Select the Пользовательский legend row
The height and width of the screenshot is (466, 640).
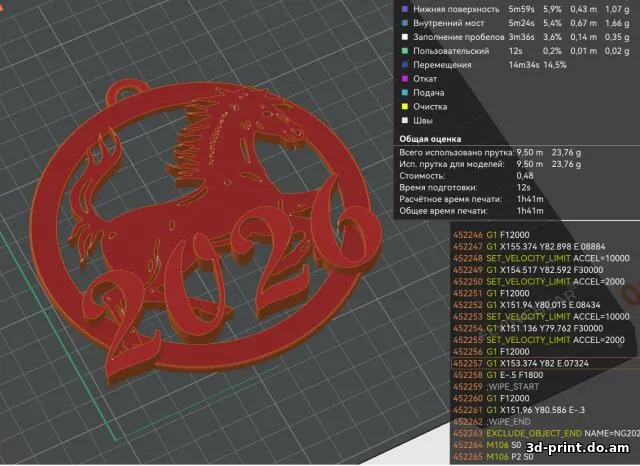tap(516, 51)
